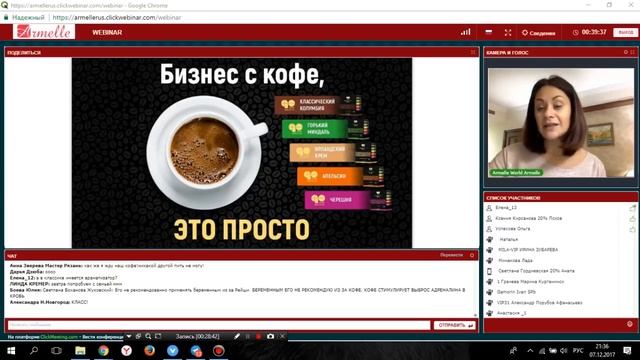The width and height of the screenshot is (640, 360).
Task: Enter fullscreen with the expand arrows icon
Action: tap(508, 32)
